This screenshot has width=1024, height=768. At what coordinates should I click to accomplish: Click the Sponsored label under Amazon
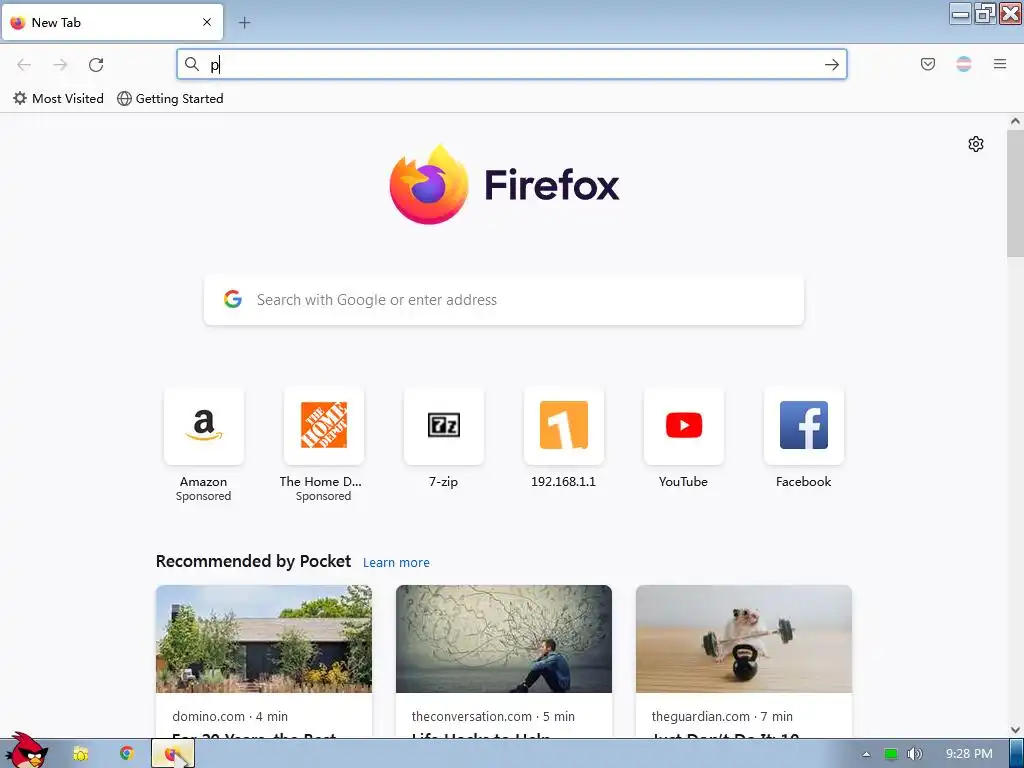pyautogui.click(x=204, y=496)
